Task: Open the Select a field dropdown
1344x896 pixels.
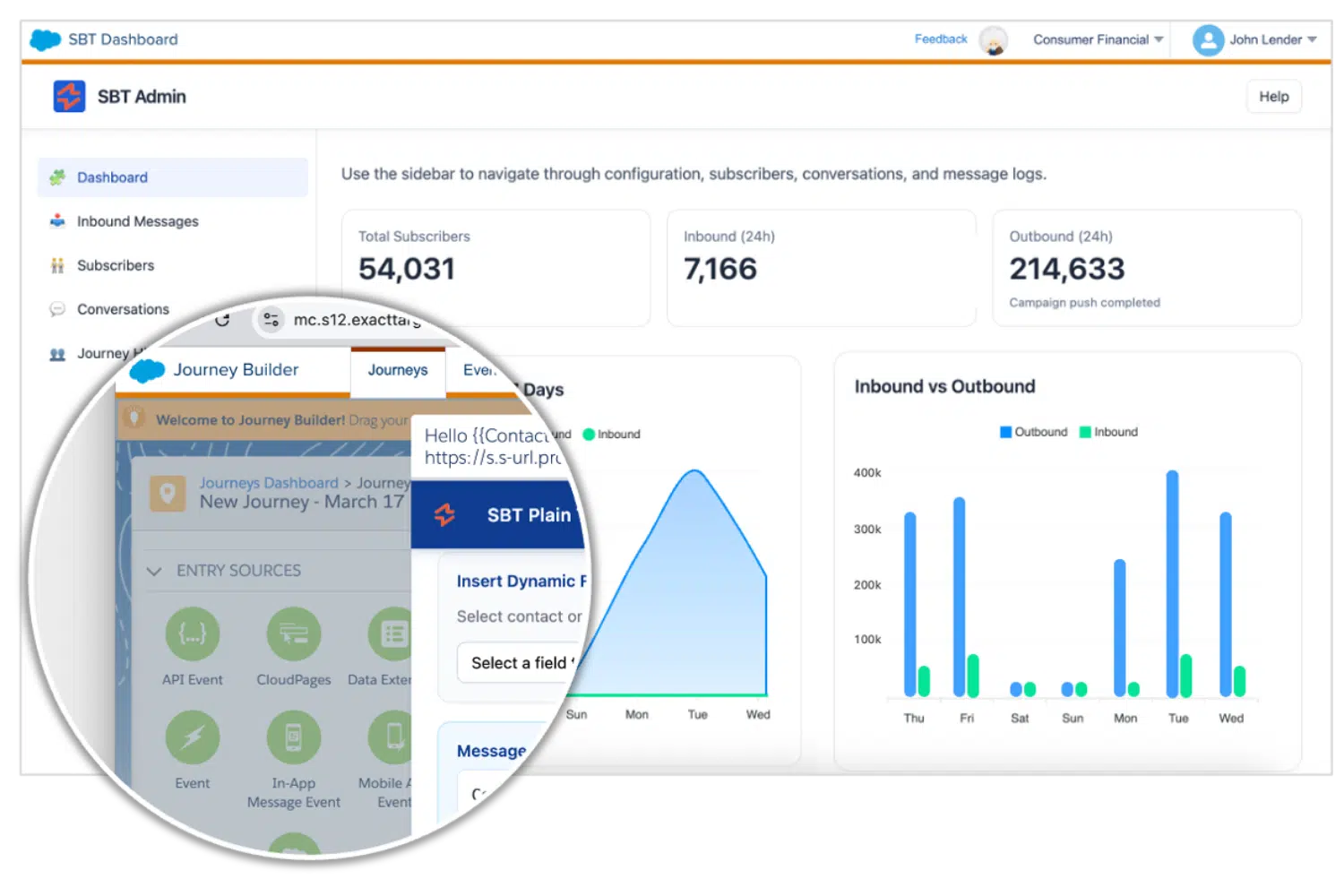Action: pos(520,663)
